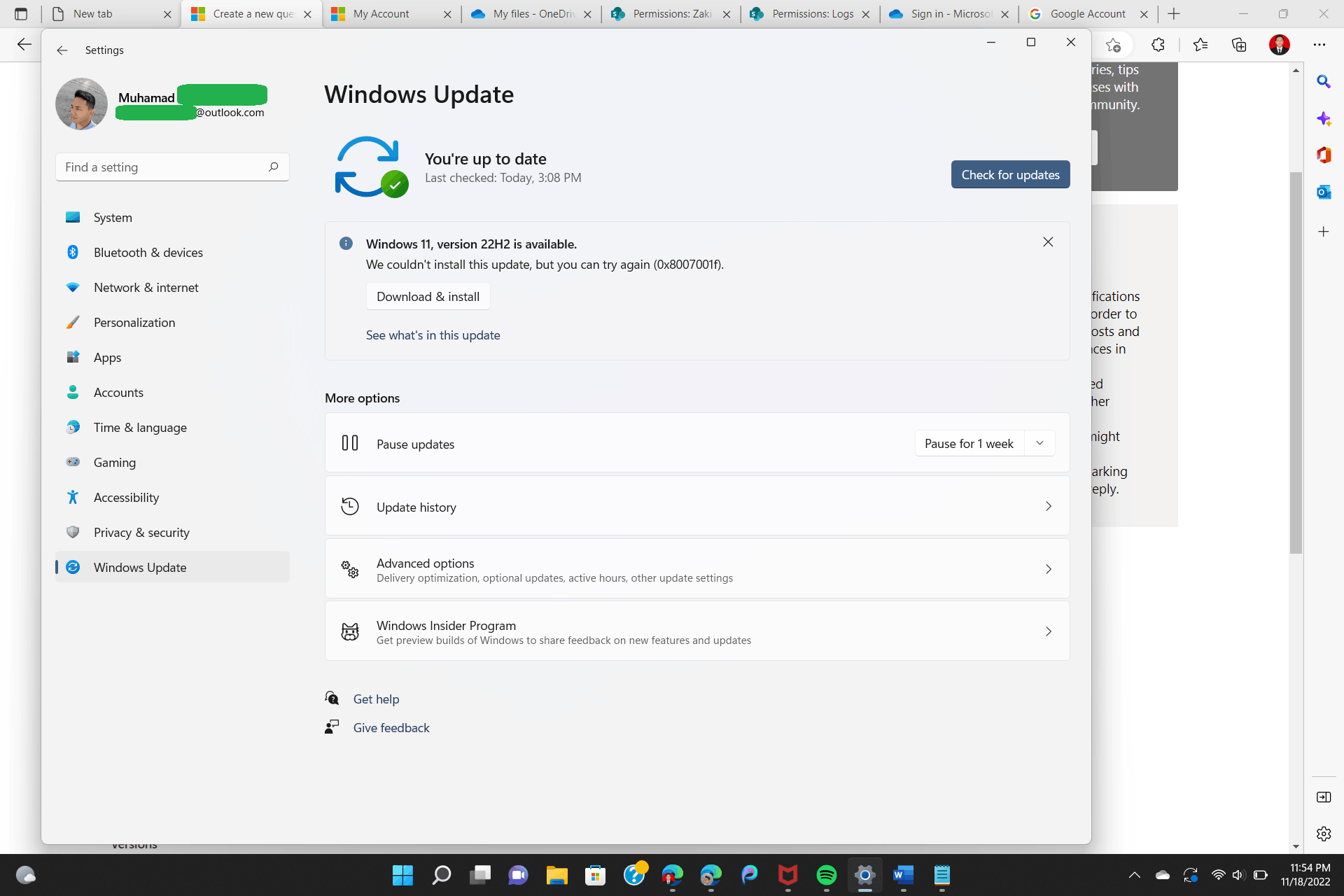The width and height of the screenshot is (1344, 896).
Task: Open Pause for 1 week dropdown arrow
Action: tap(1039, 443)
